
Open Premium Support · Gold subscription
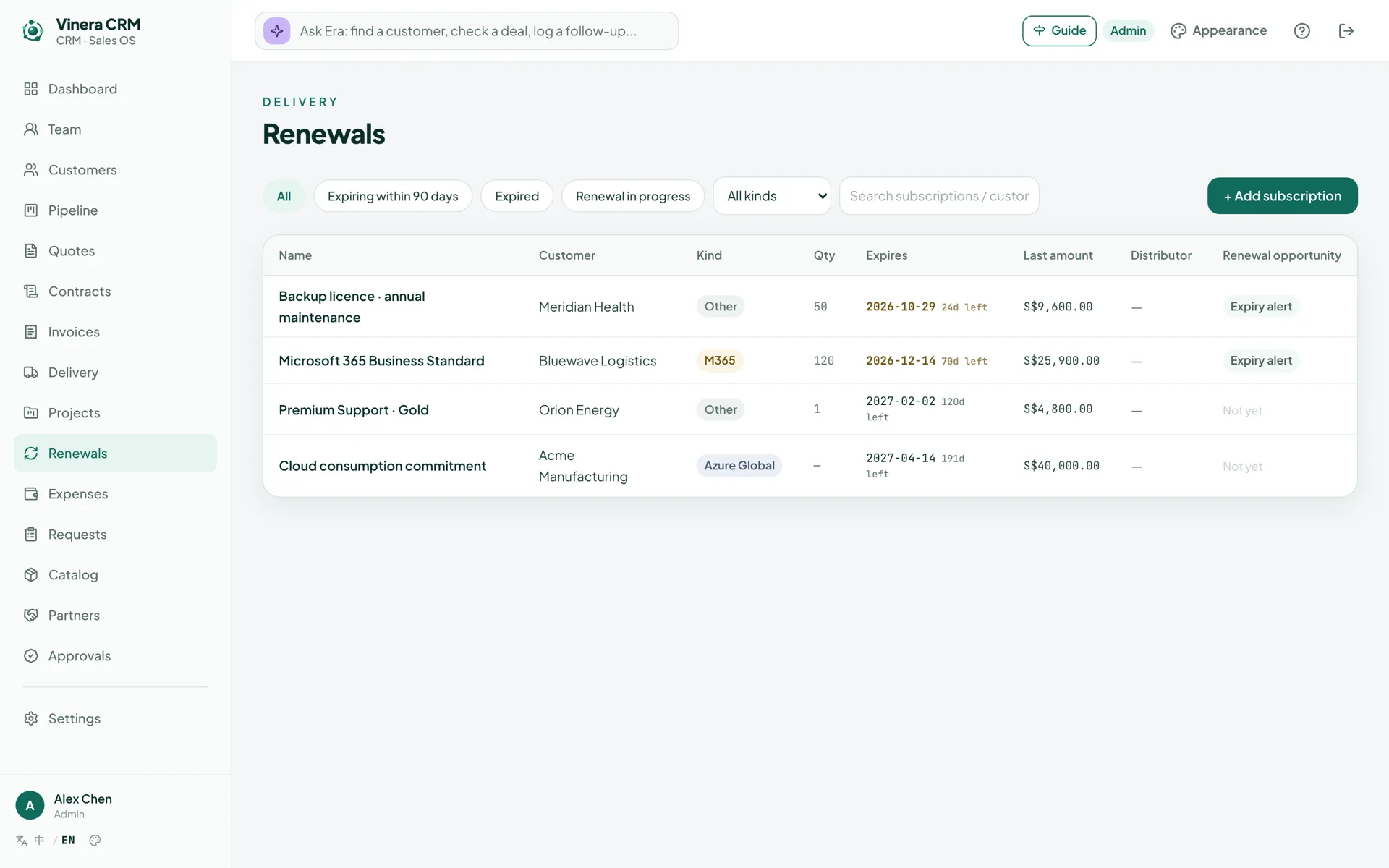[x=354, y=410]
